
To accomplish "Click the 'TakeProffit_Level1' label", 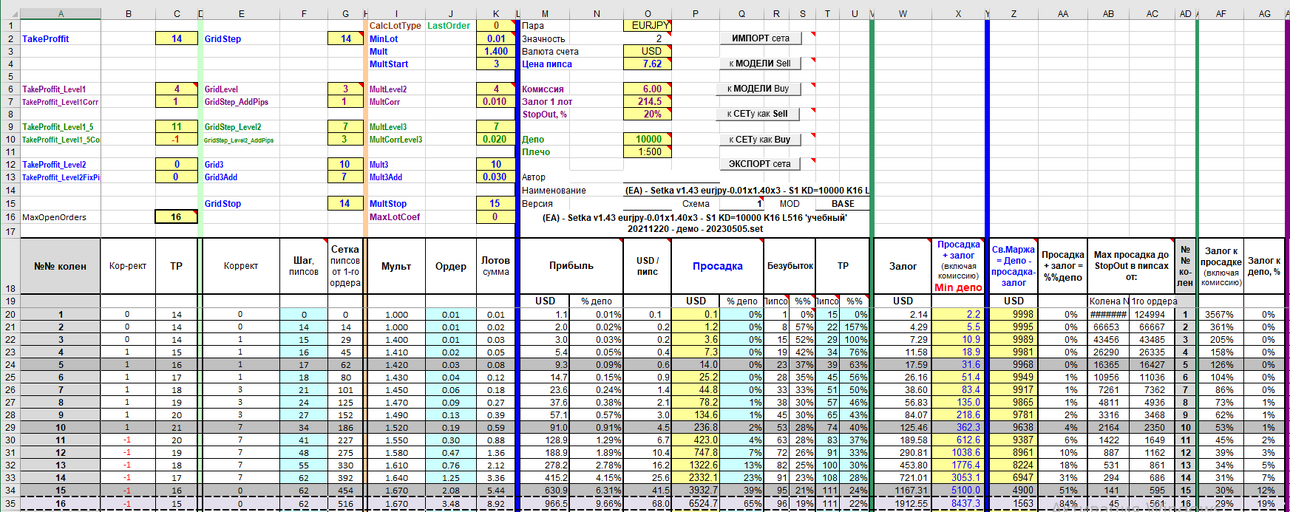I will pyautogui.click(x=54, y=89).
